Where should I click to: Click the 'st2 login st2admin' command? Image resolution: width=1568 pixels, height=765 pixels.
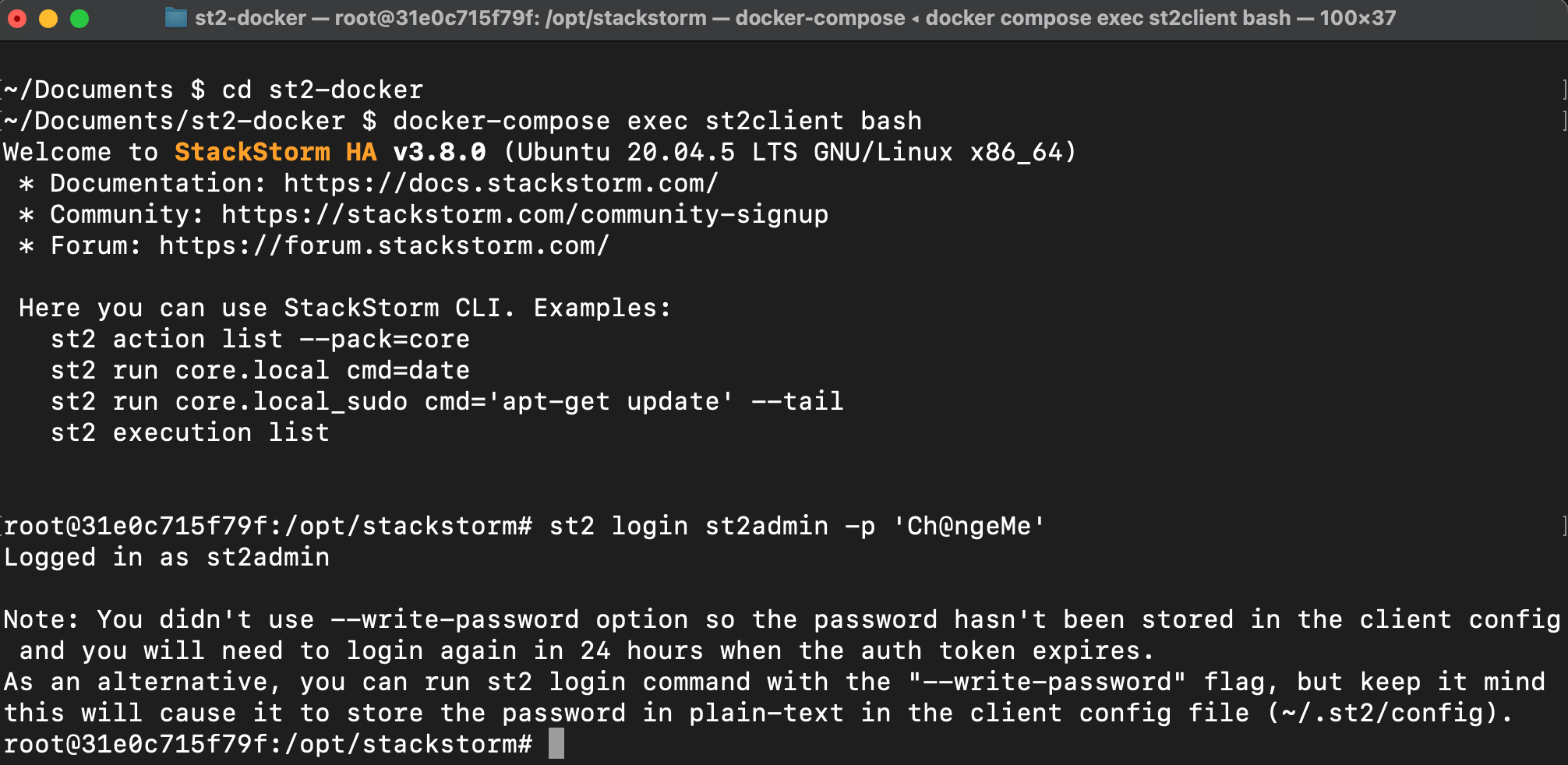pyautogui.click(x=686, y=525)
